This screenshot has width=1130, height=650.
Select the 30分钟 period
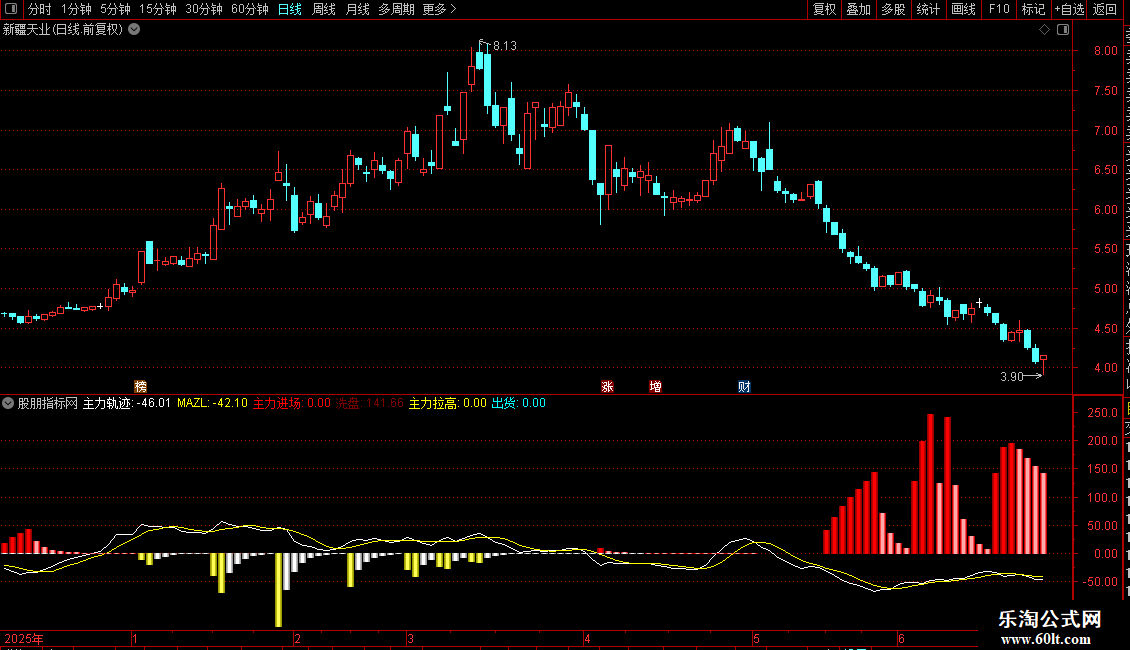[x=204, y=9]
